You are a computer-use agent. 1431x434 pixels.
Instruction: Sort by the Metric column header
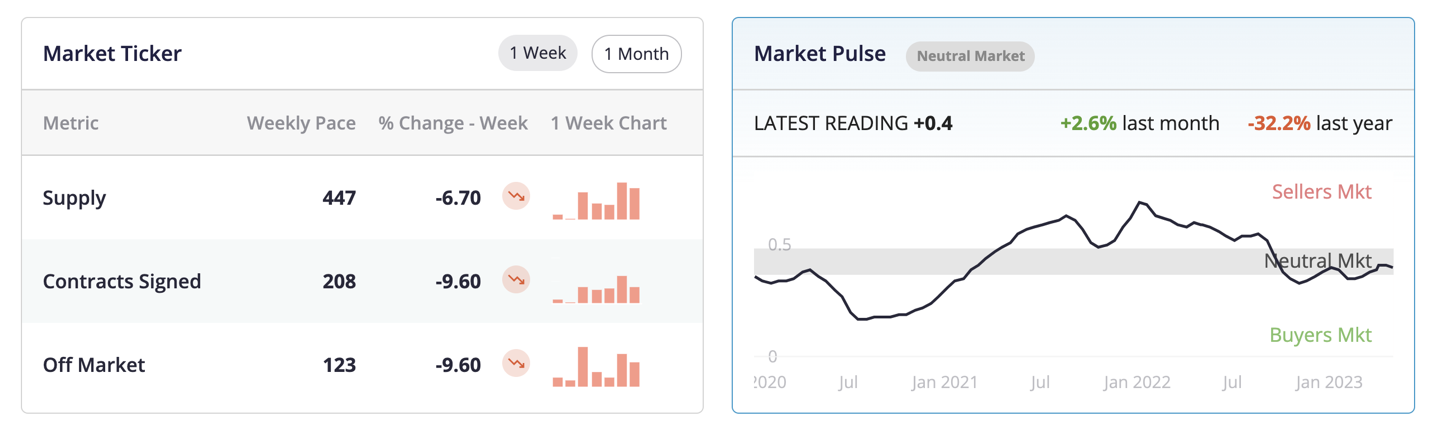[x=71, y=123]
